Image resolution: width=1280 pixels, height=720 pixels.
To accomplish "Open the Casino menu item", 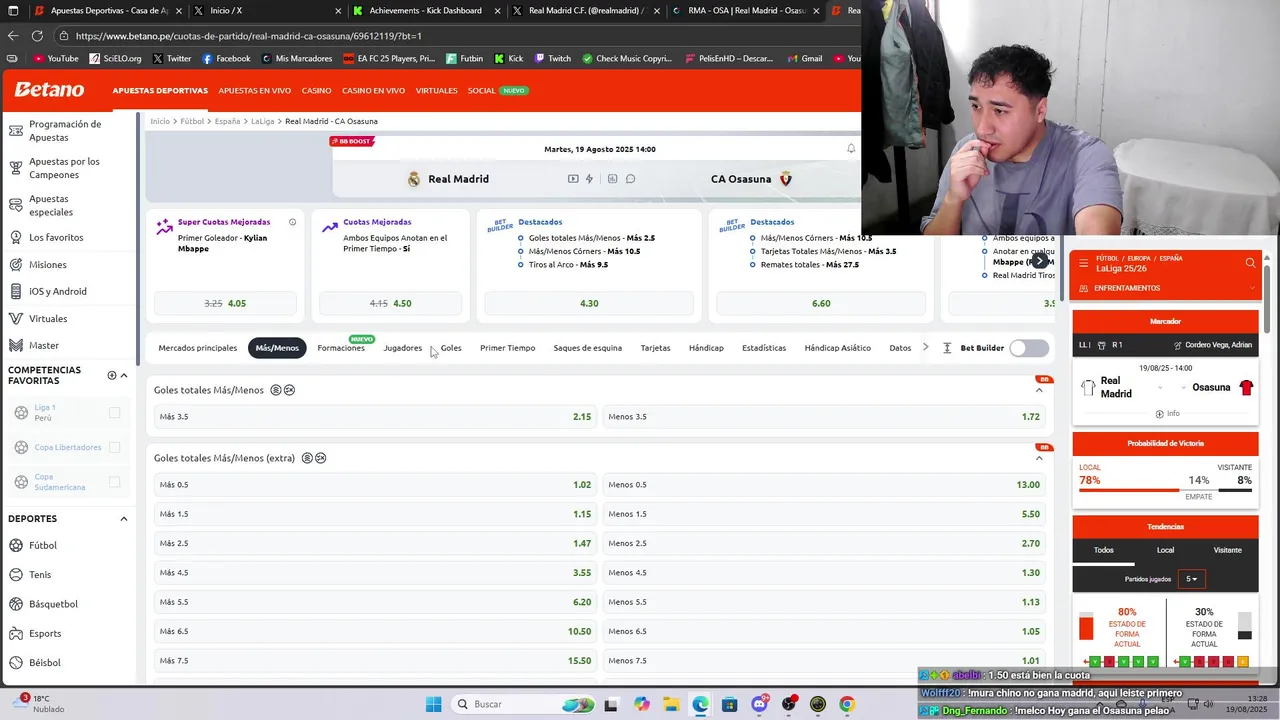I will [x=317, y=90].
